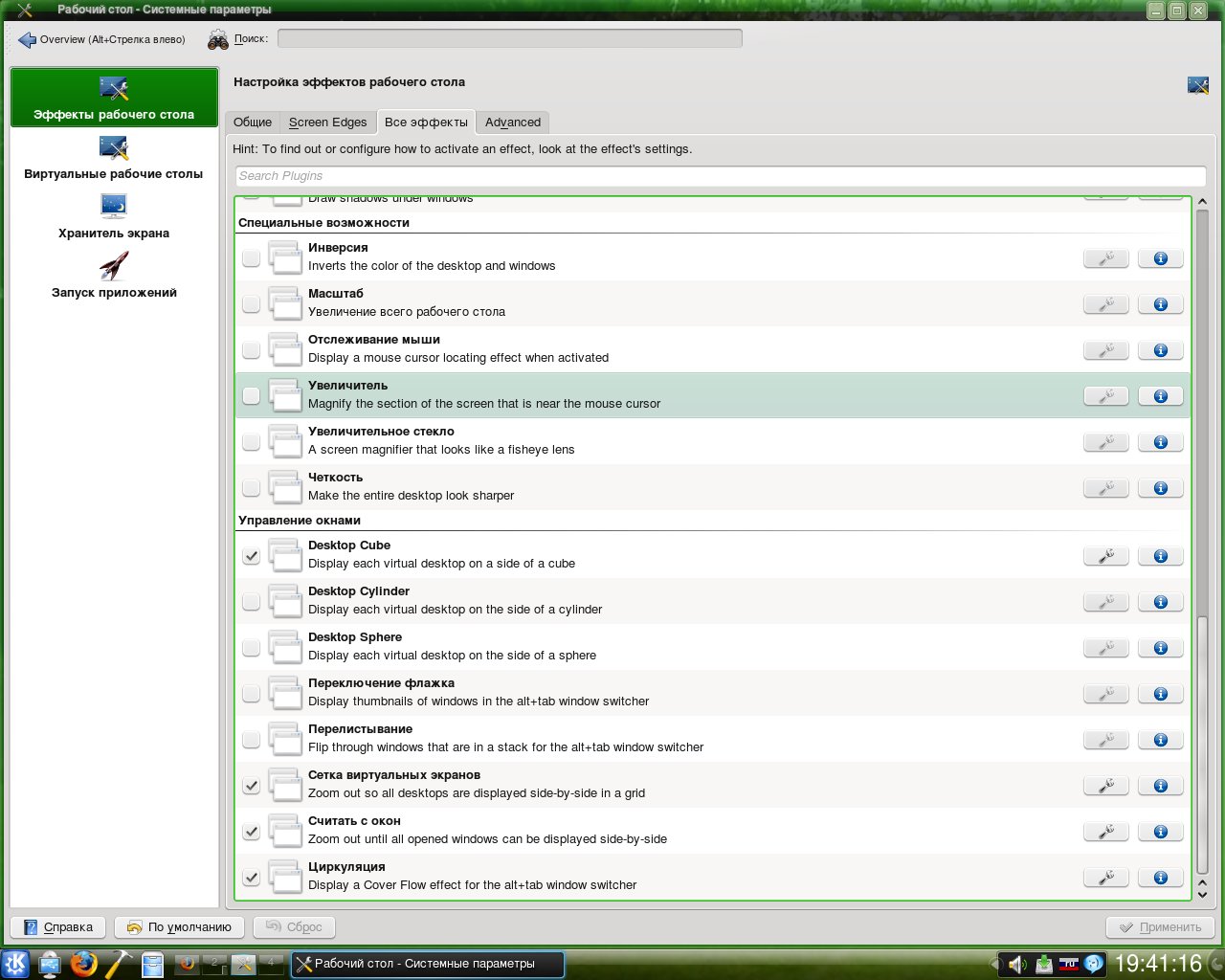Switch to virtual desktop 4 in pager
This screenshot has width=1225, height=980.
point(272,964)
